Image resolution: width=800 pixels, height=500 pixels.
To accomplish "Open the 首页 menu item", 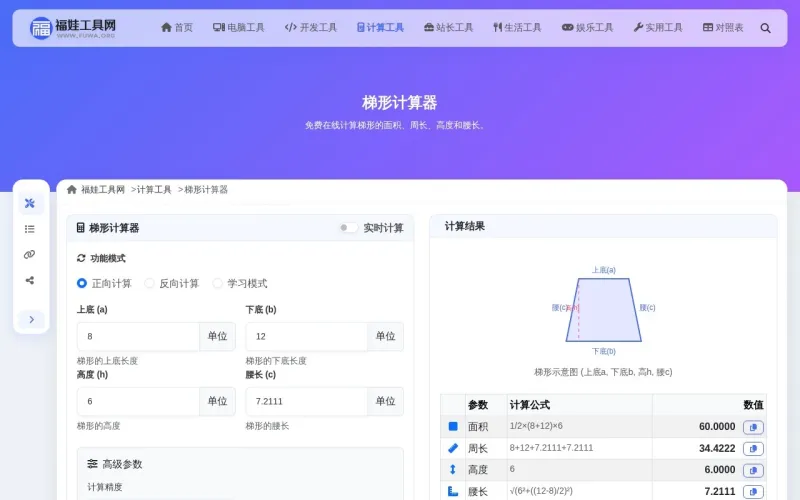I will [177, 28].
